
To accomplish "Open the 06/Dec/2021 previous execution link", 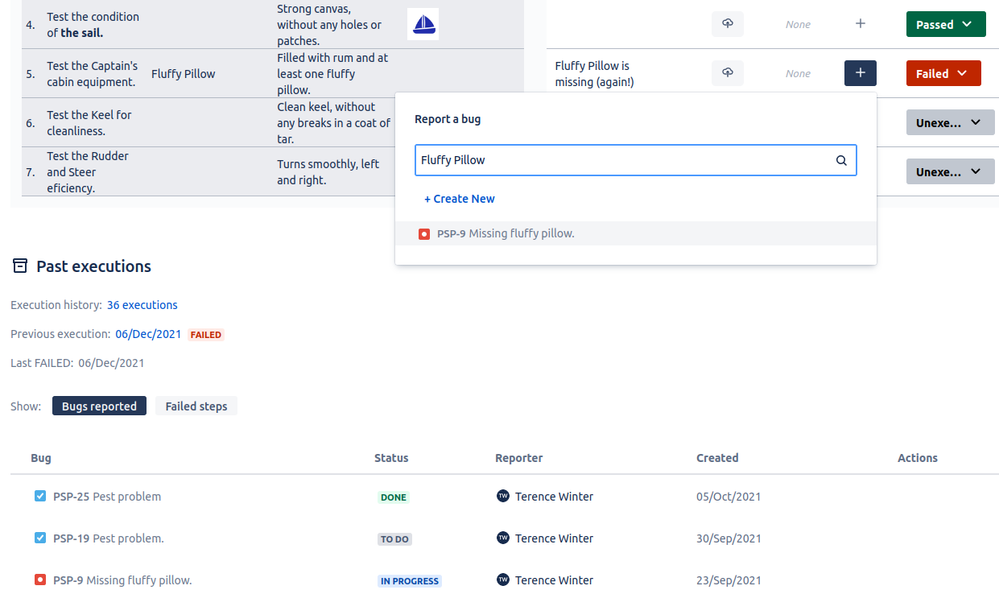I will [148, 334].
